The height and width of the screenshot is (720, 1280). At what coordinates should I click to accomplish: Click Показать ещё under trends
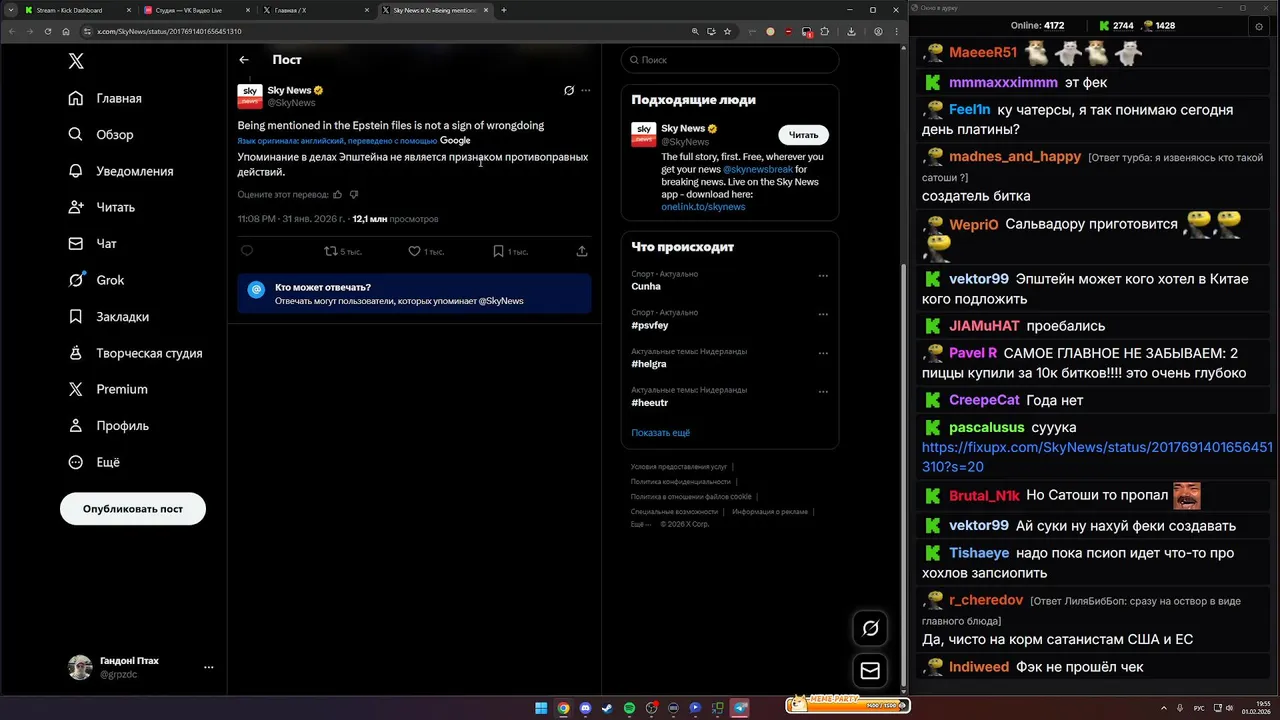pos(660,432)
